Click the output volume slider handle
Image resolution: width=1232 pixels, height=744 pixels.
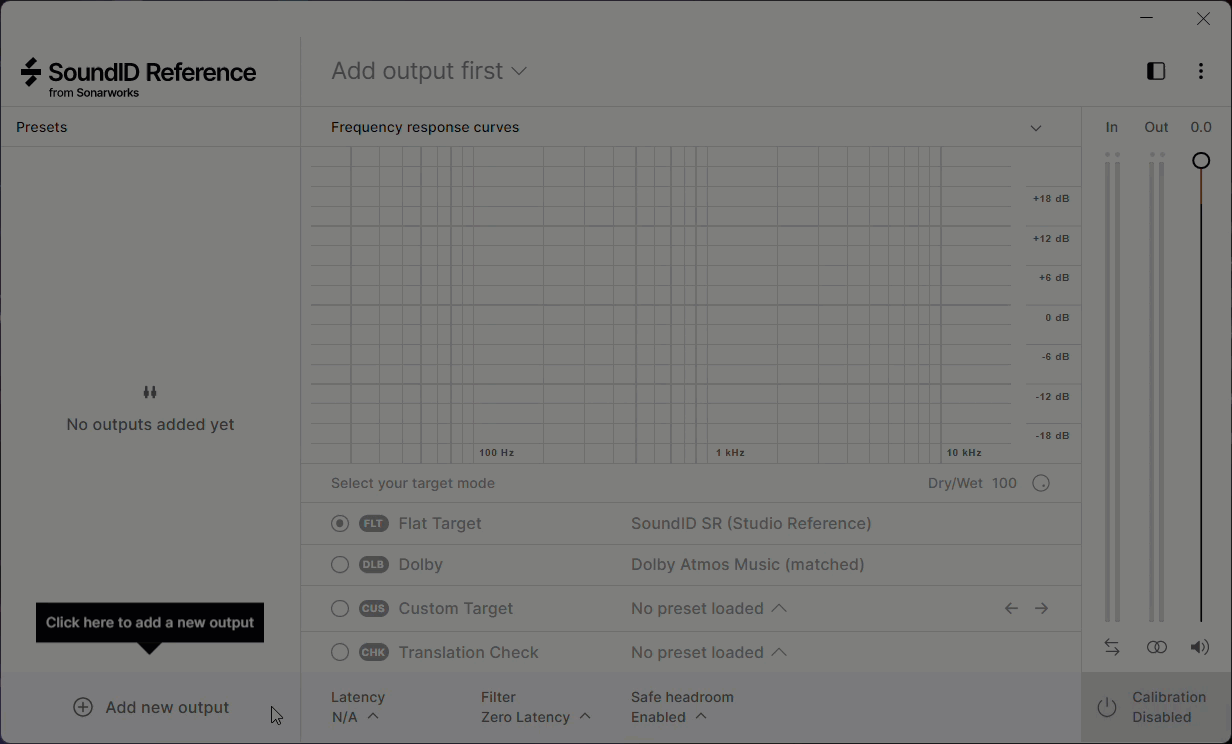[1201, 161]
